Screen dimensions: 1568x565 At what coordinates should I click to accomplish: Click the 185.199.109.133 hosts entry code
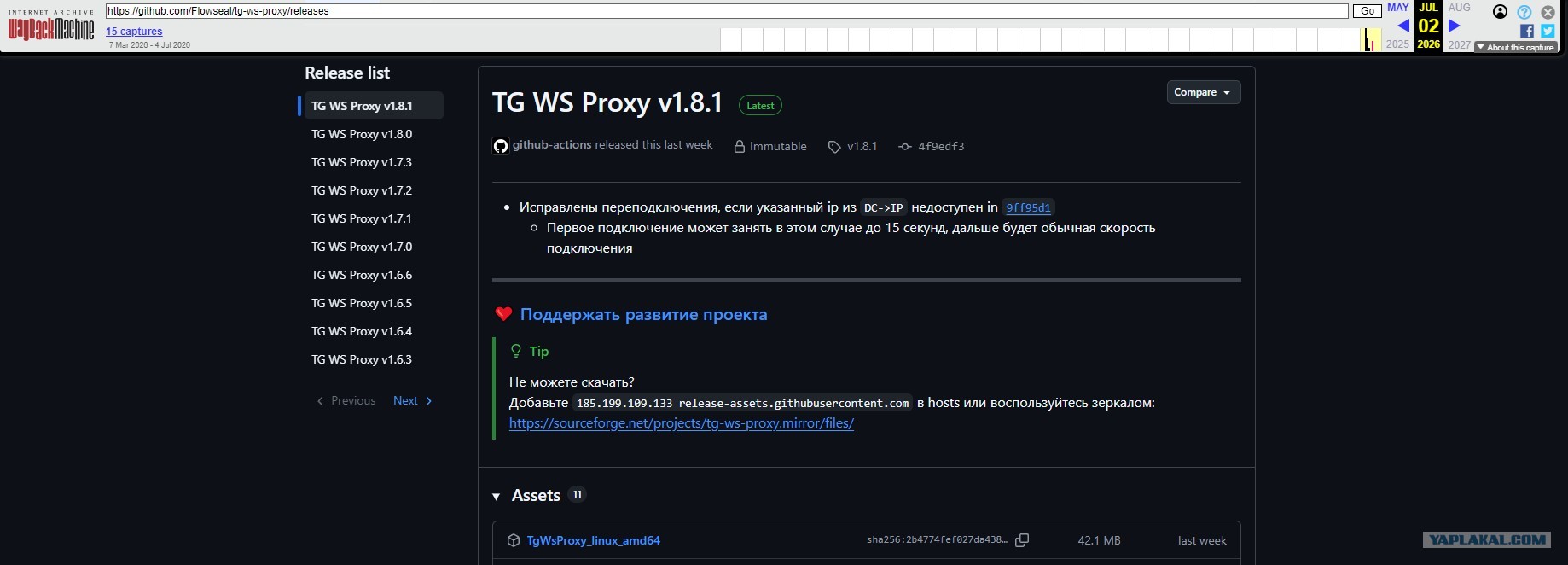[742, 403]
